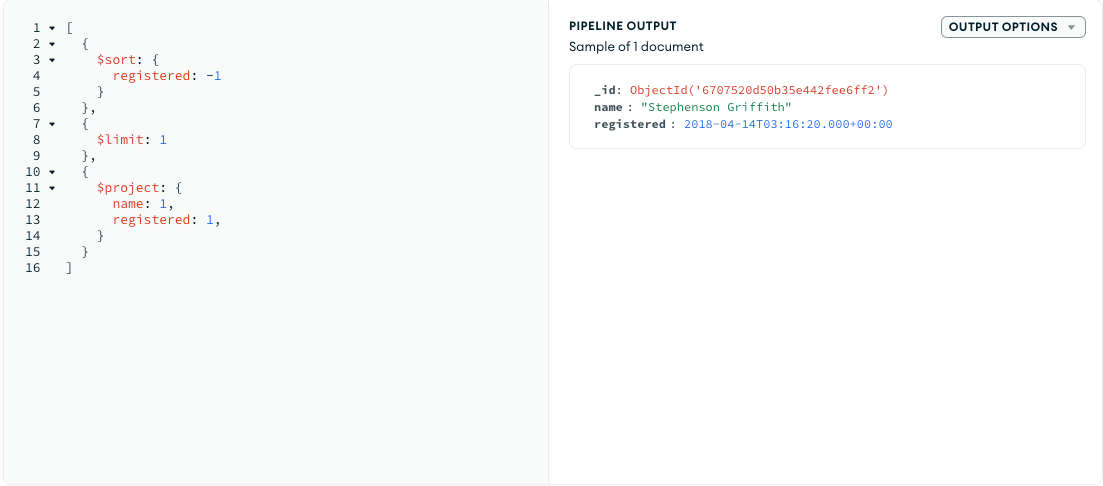The image size is (1103, 486).
Task: Select the "Stephenson Griffith" name value
Action: click(x=716, y=107)
